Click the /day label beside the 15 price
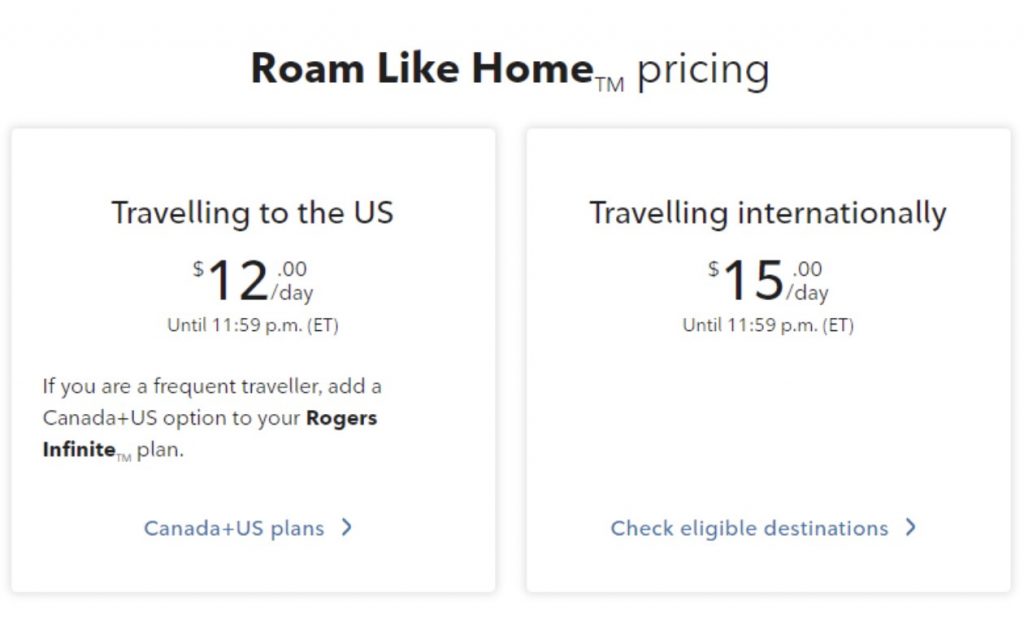Viewport: 1024px width, 623px height. pyautogui.click(x=807, y=293)
